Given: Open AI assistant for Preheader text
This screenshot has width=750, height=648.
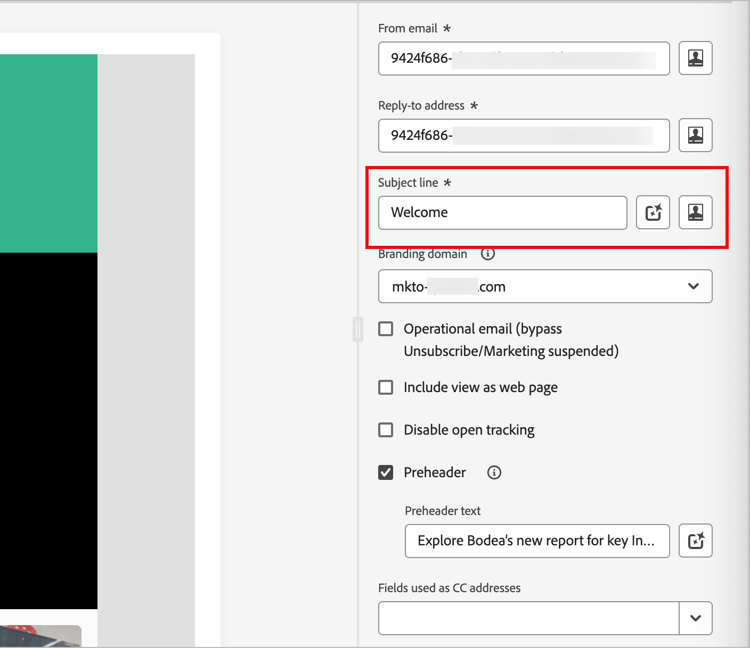Looking at the screenshot, I should [695, 541].
